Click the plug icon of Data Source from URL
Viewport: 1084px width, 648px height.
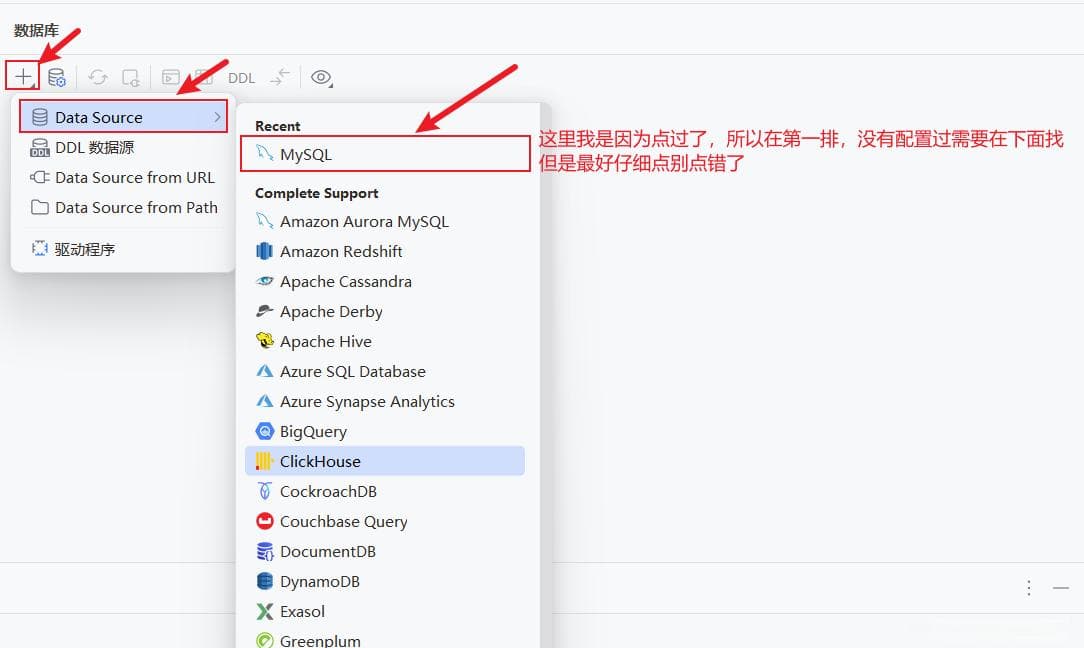point(40,177)
